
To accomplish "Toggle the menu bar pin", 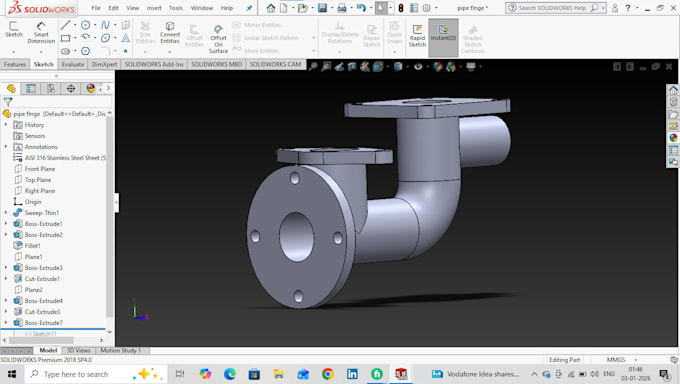I will pyautogui.click(x=249, y=8).
